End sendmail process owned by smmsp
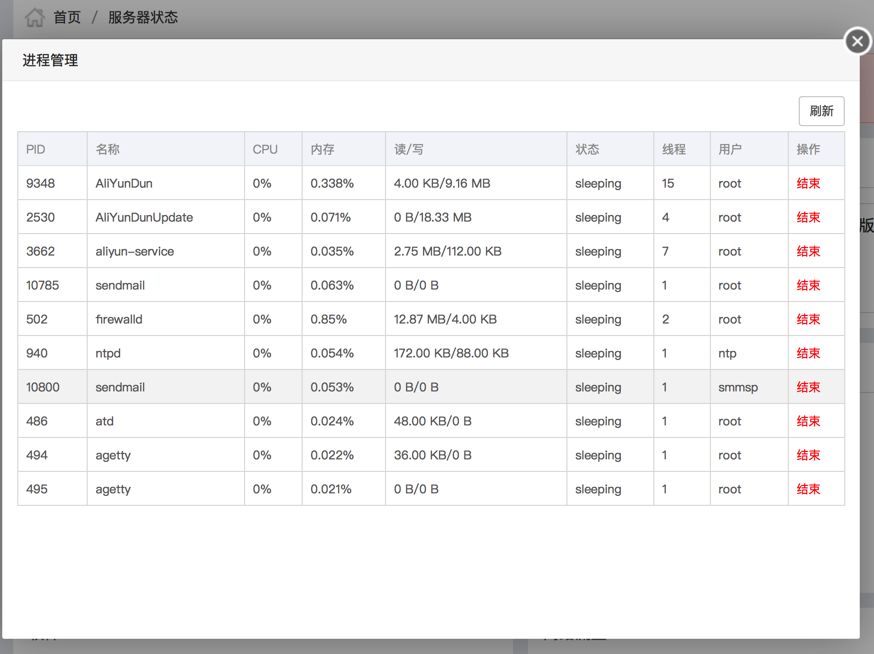 coord(808,387)
